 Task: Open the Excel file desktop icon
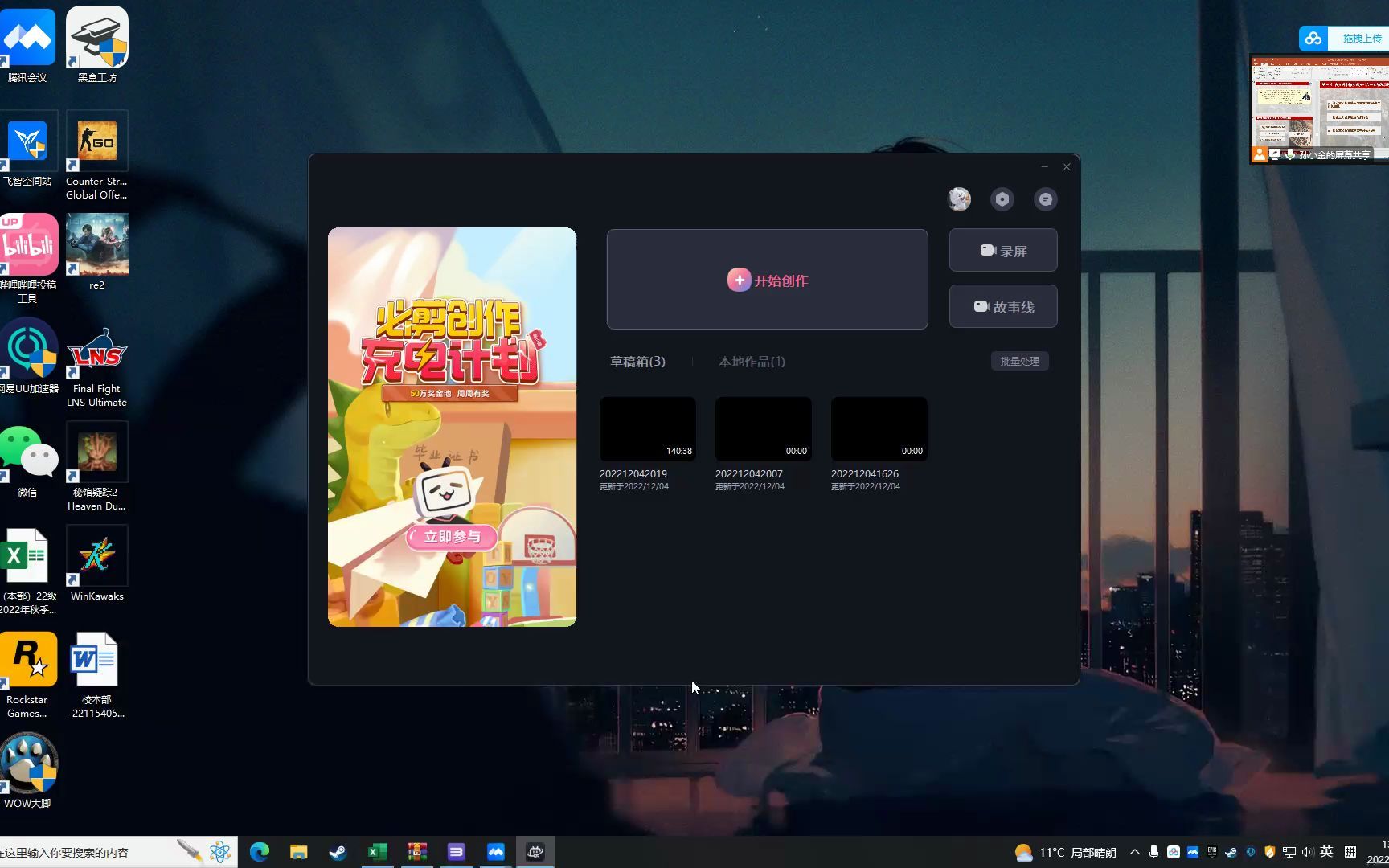(x=29, y=571)
